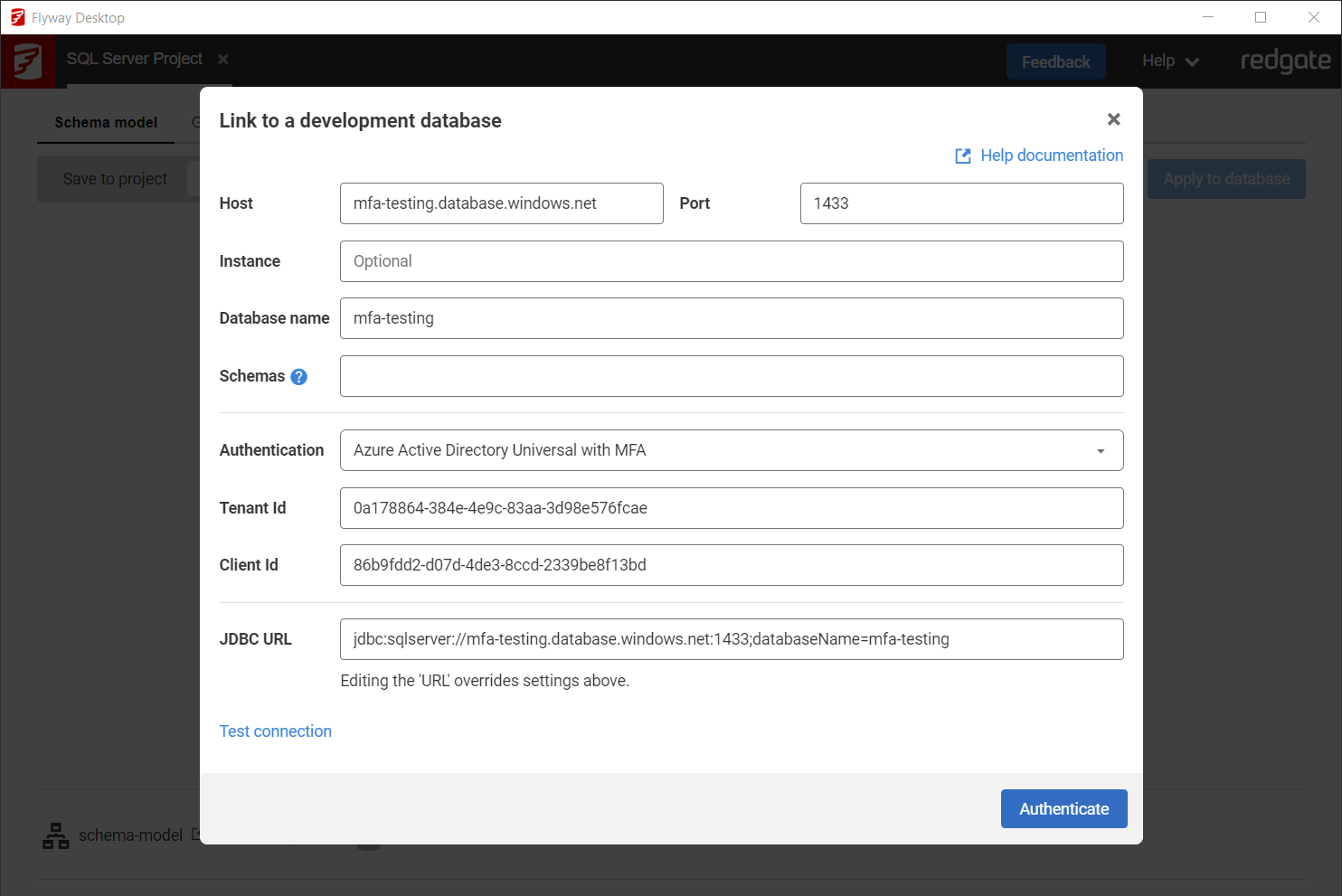The width and height of the screenshot is (1342, 896).
Task: Open the Help documentation link
Action: coord(1051,156)
